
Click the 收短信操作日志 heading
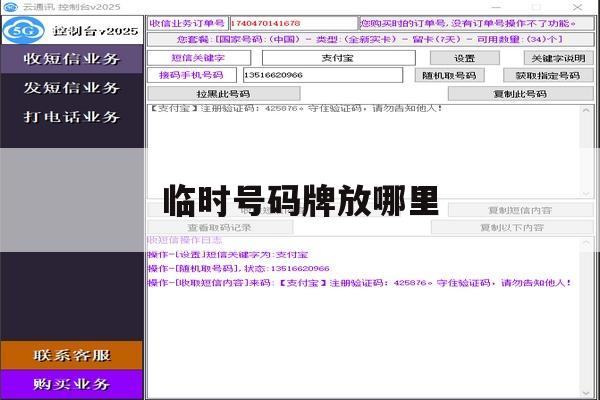click(x=185, y=240)
